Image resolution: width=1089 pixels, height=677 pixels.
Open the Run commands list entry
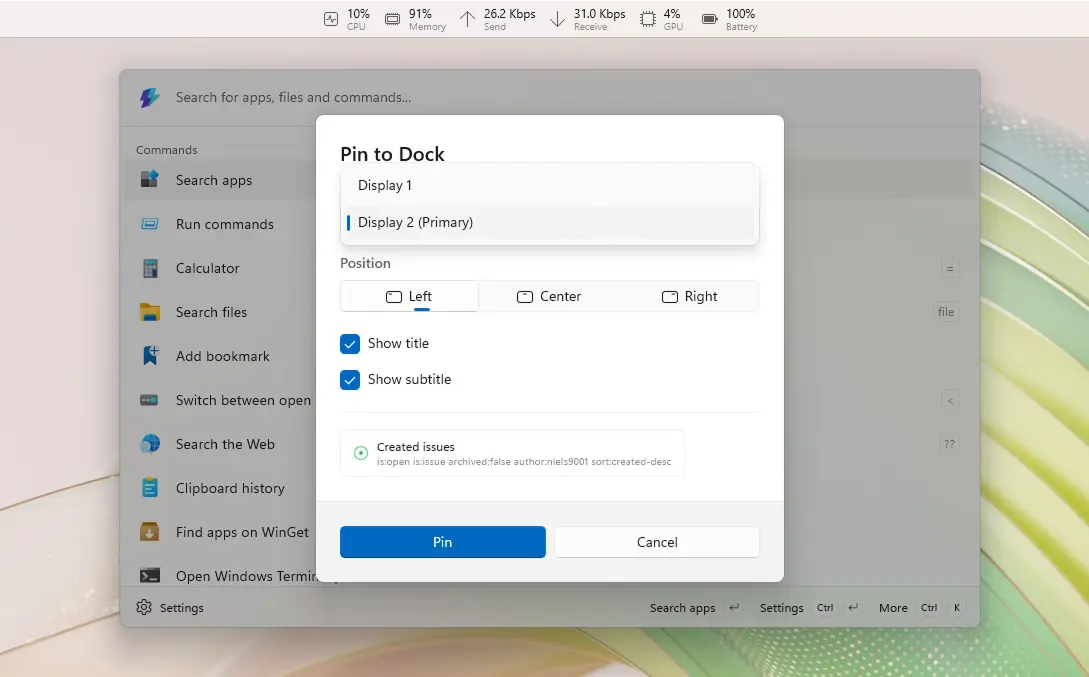pyautogui.click(x=222, y=224)
